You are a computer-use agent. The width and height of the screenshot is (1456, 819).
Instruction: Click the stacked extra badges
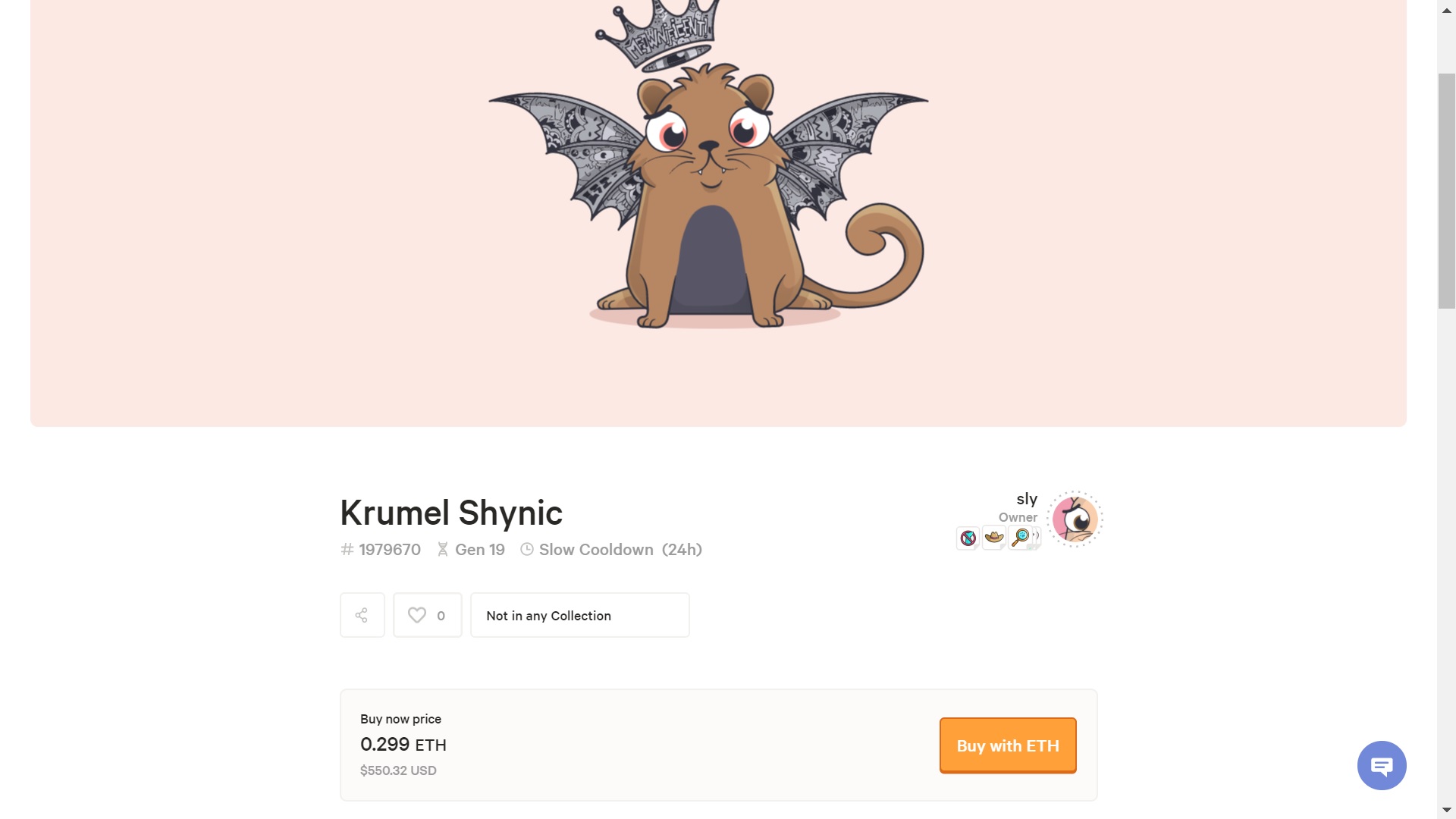coord(1037,538)
